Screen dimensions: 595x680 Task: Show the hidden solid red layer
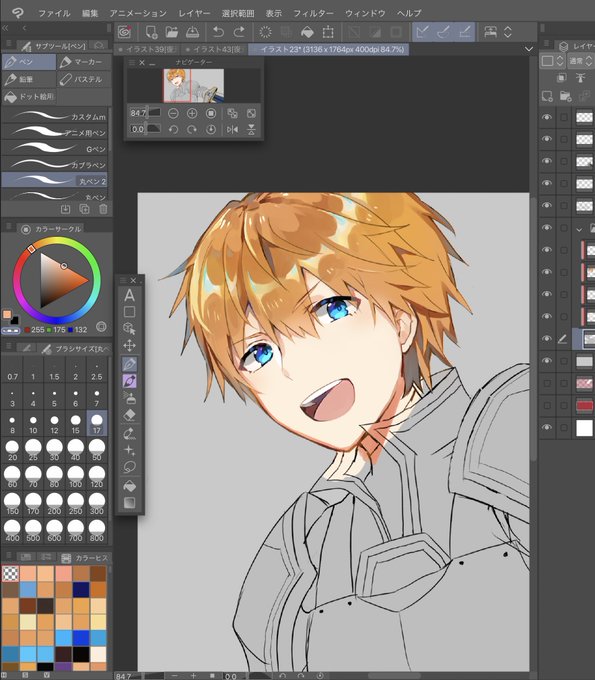547,405
